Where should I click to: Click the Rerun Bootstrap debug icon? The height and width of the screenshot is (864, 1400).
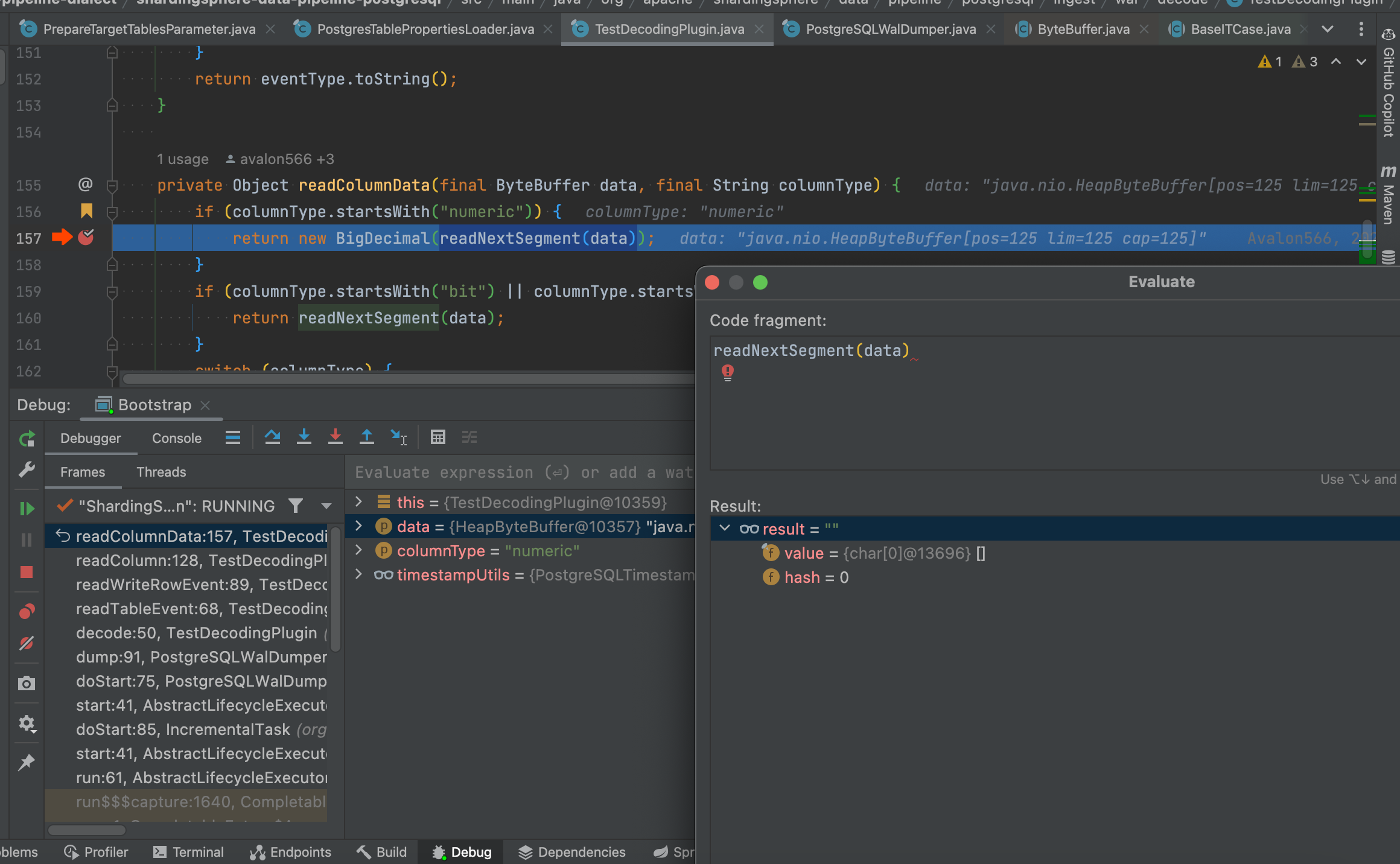[x=27, y=439]
